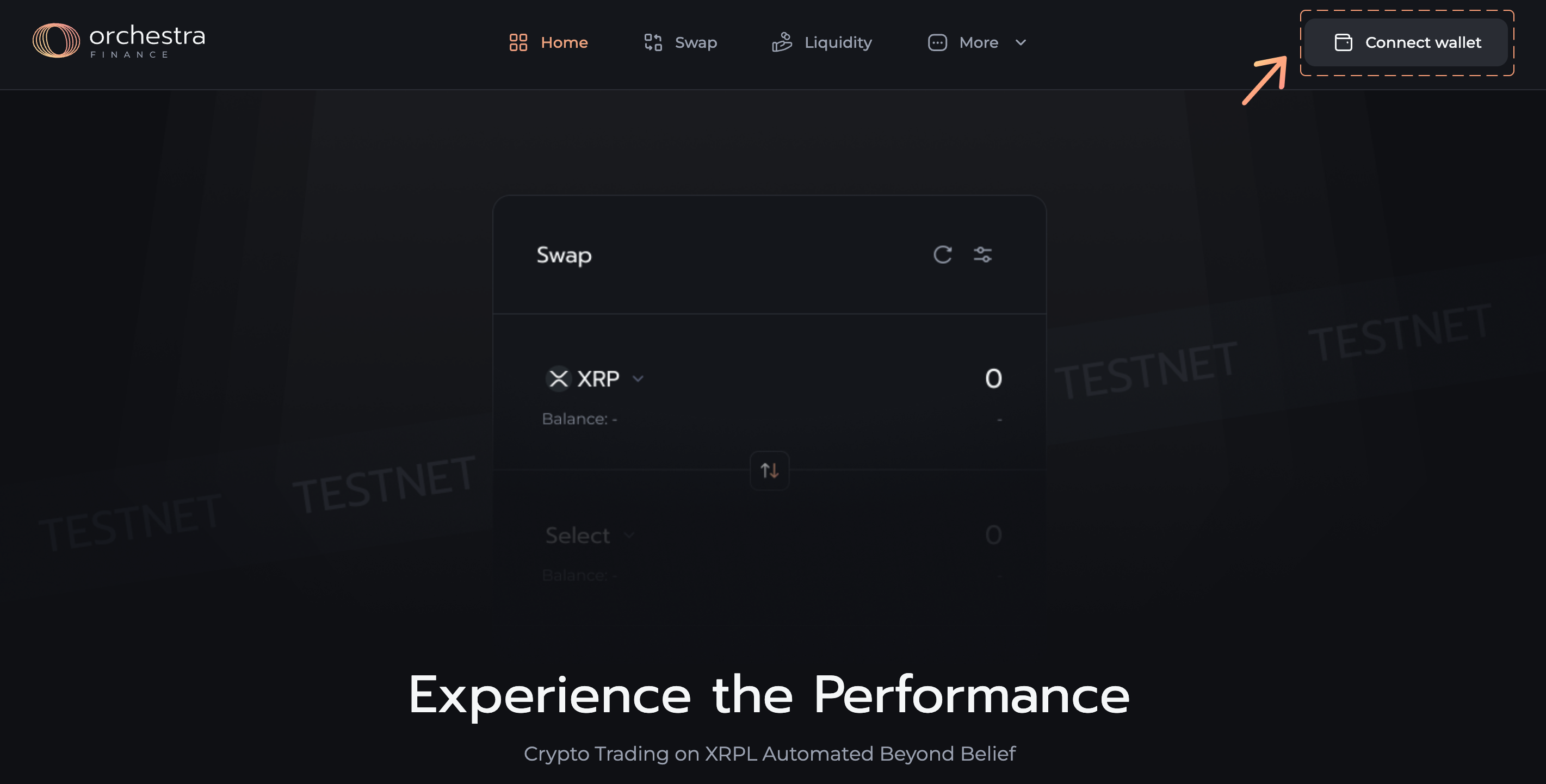Click the XRP token logo
Image resolution: width=1546 pixels, height=784 pixels.
[559, 378]
